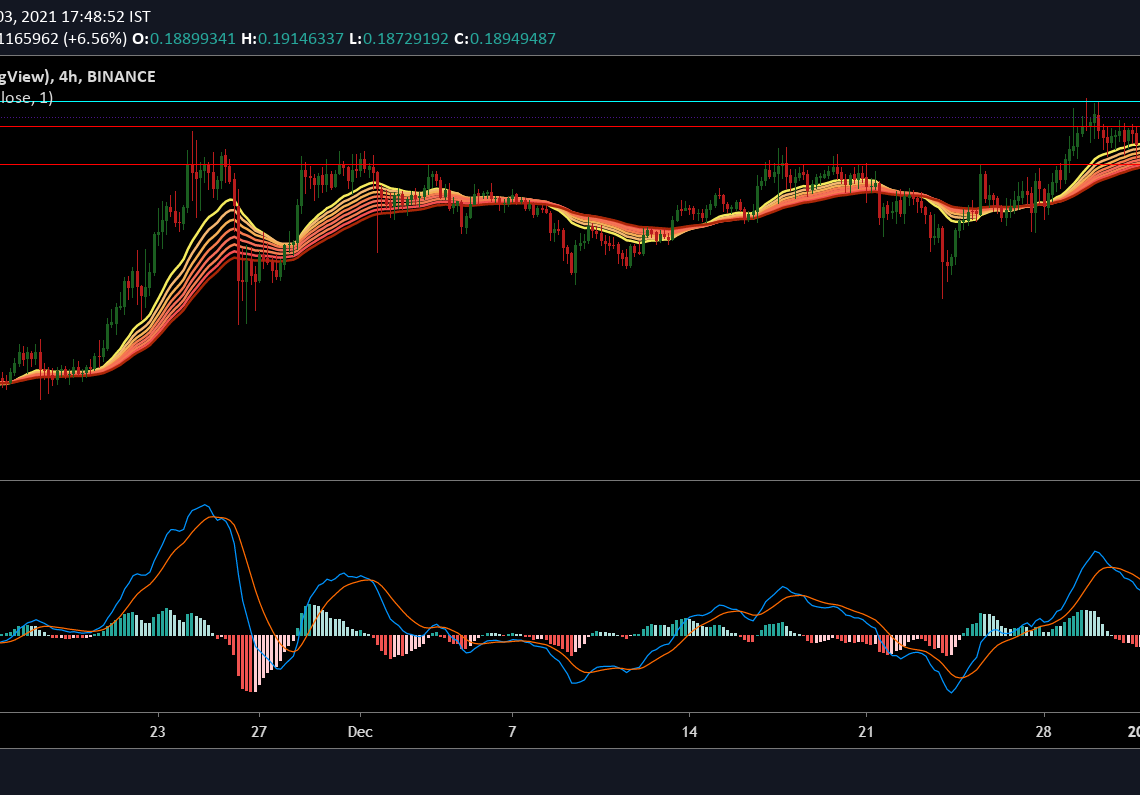The image size is (1140, 795).
Task: Select the High price value 0.19146337
Action: coord(301,39)
